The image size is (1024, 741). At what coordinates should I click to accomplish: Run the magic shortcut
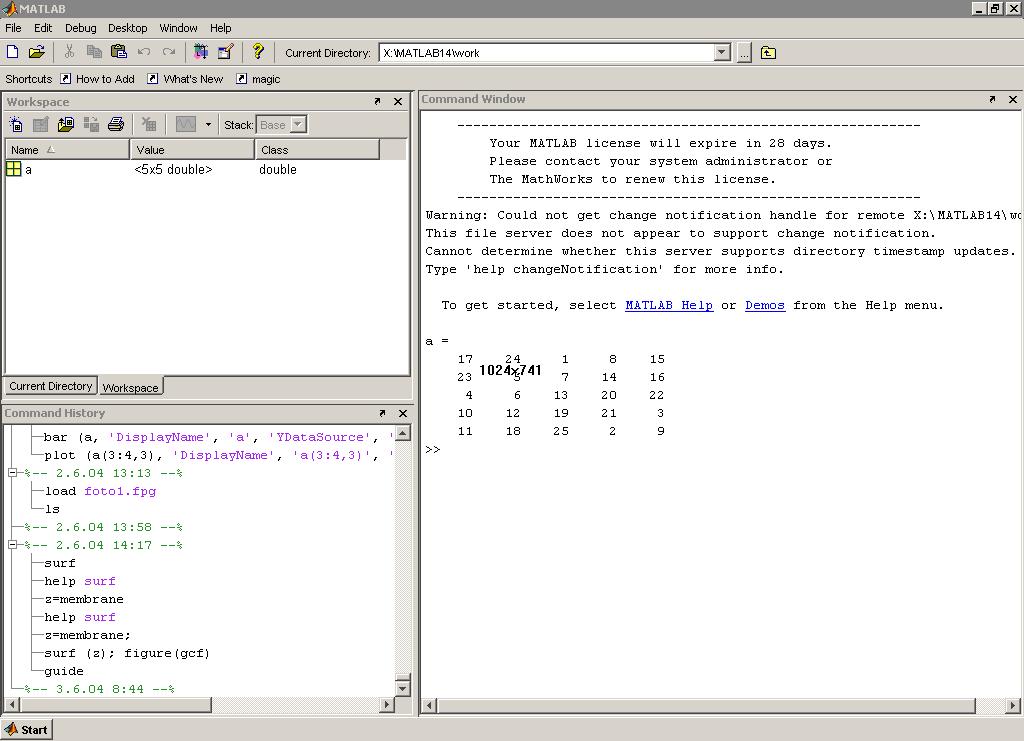coord(258,79)
